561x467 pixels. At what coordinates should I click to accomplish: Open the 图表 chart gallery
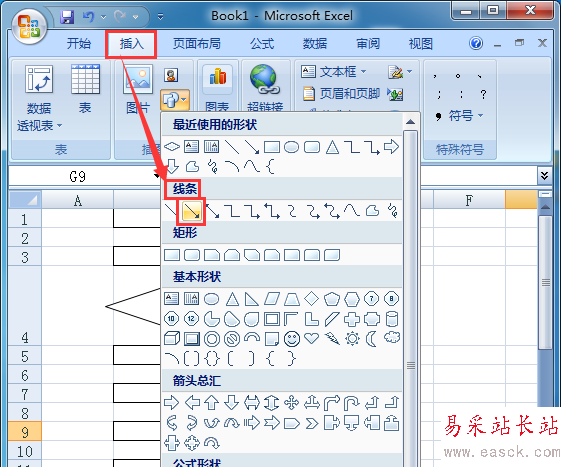pos(217,88)
